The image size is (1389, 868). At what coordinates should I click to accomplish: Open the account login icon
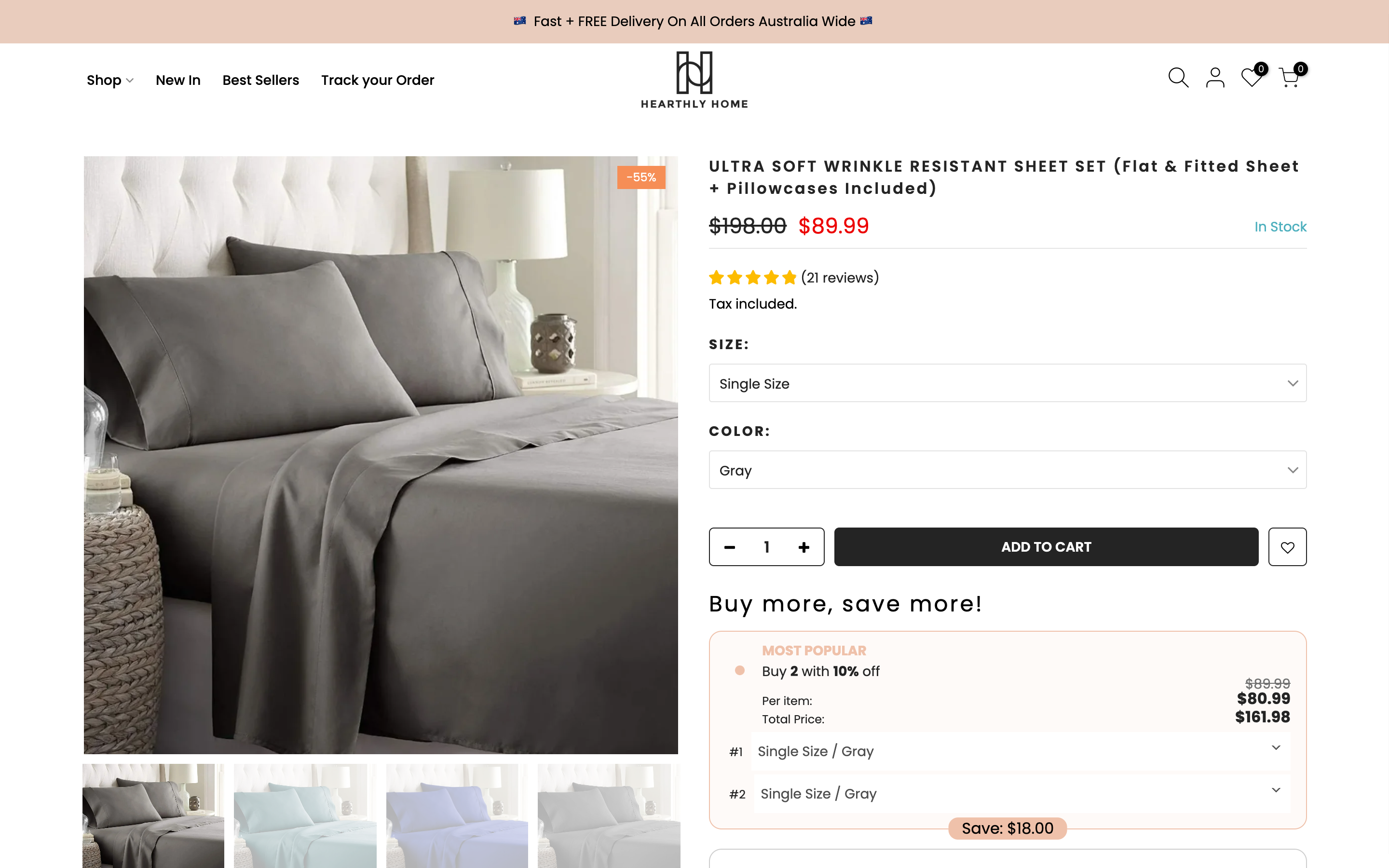pyautogui.click(x=1215, y=78)
